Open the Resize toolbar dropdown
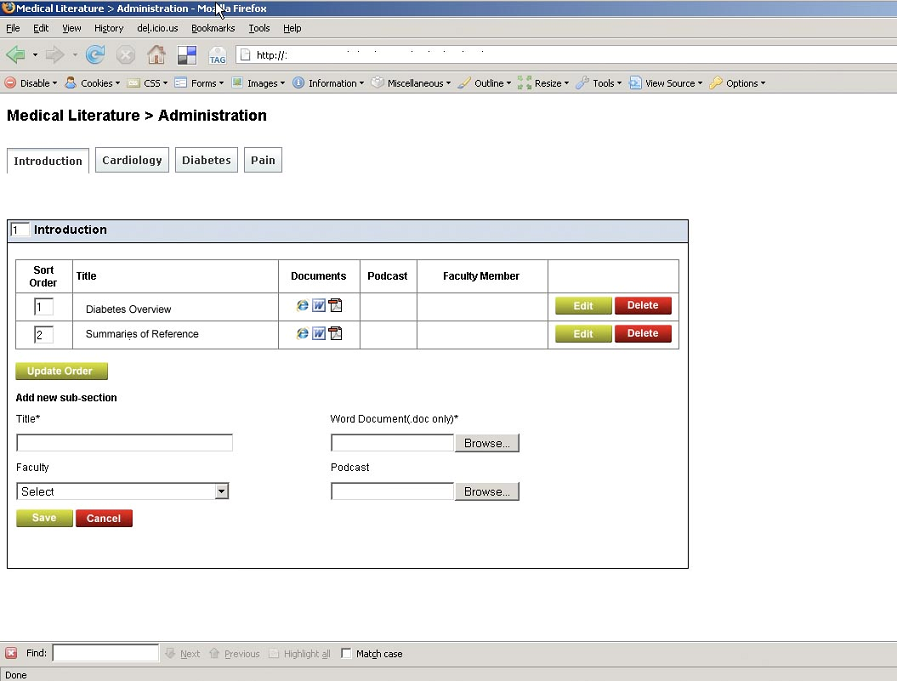The width and height of the screenshot is (897, 681). point(543,83)
